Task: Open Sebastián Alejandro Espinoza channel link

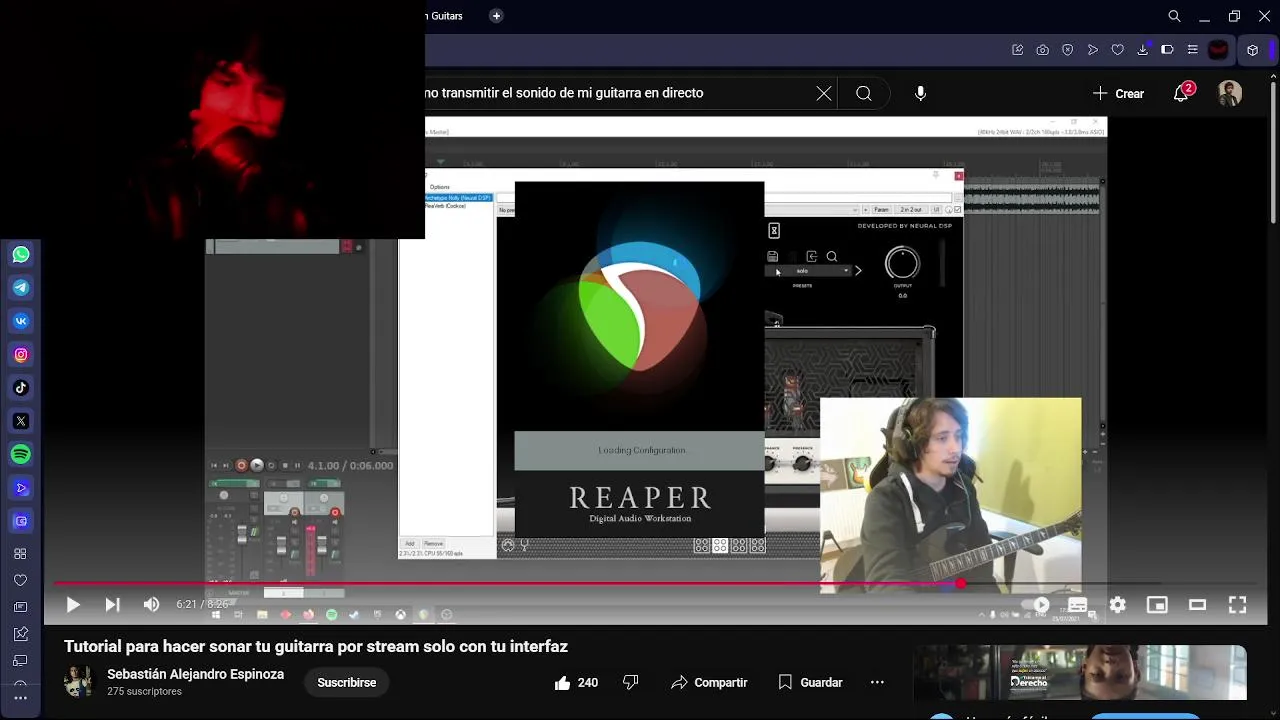Action: (x=195, y=674)
